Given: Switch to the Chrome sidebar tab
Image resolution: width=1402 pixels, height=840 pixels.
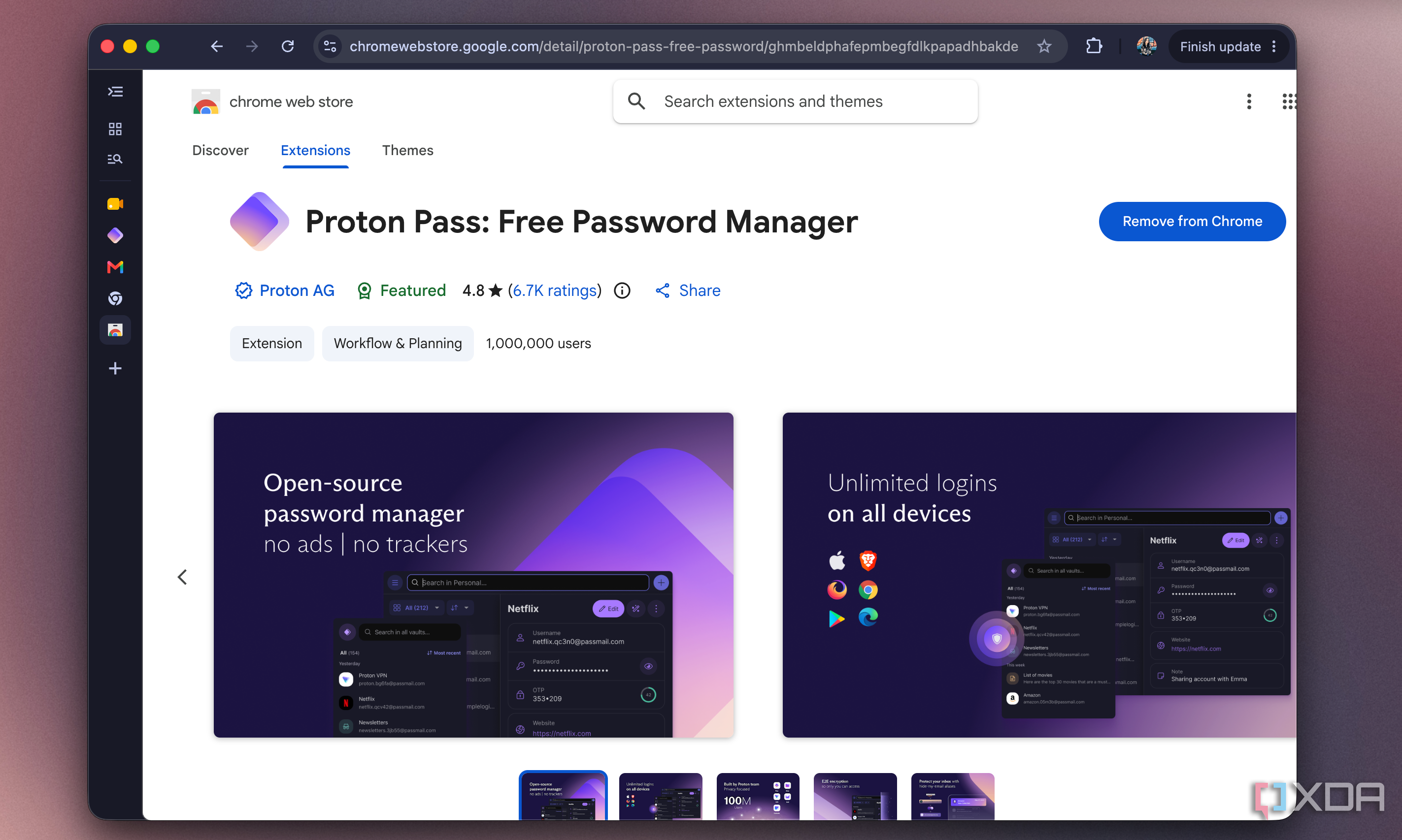Looking at the screenshot, I should tap(115, 298).
